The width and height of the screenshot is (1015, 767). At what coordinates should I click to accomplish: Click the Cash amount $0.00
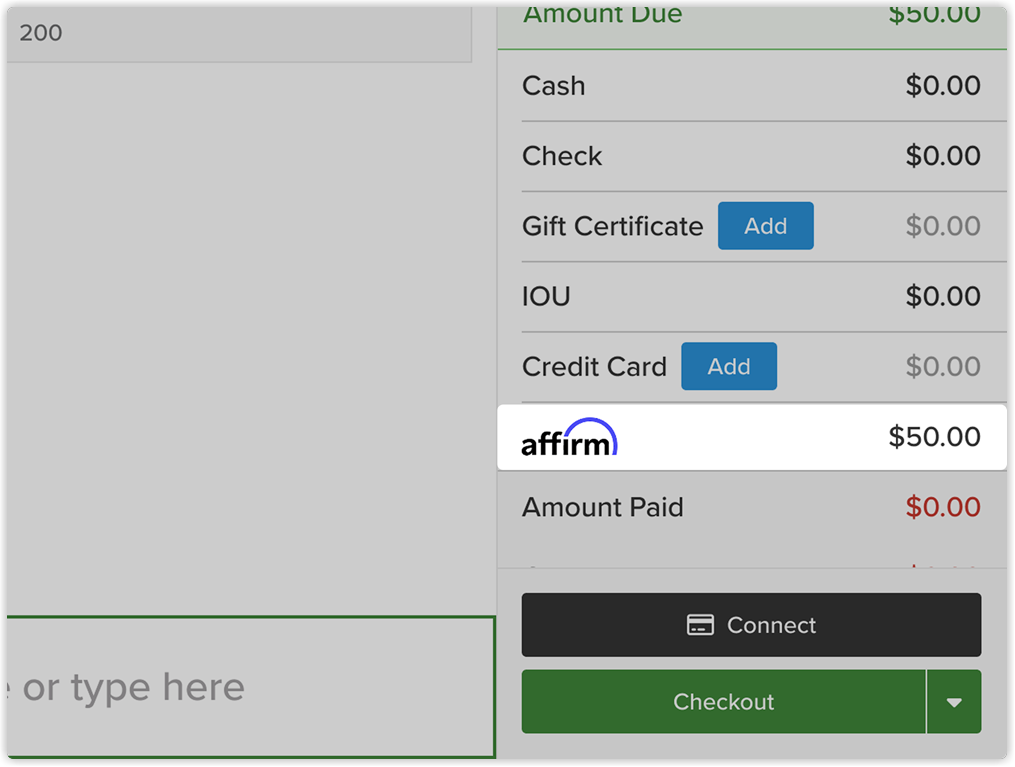(942, 85)
